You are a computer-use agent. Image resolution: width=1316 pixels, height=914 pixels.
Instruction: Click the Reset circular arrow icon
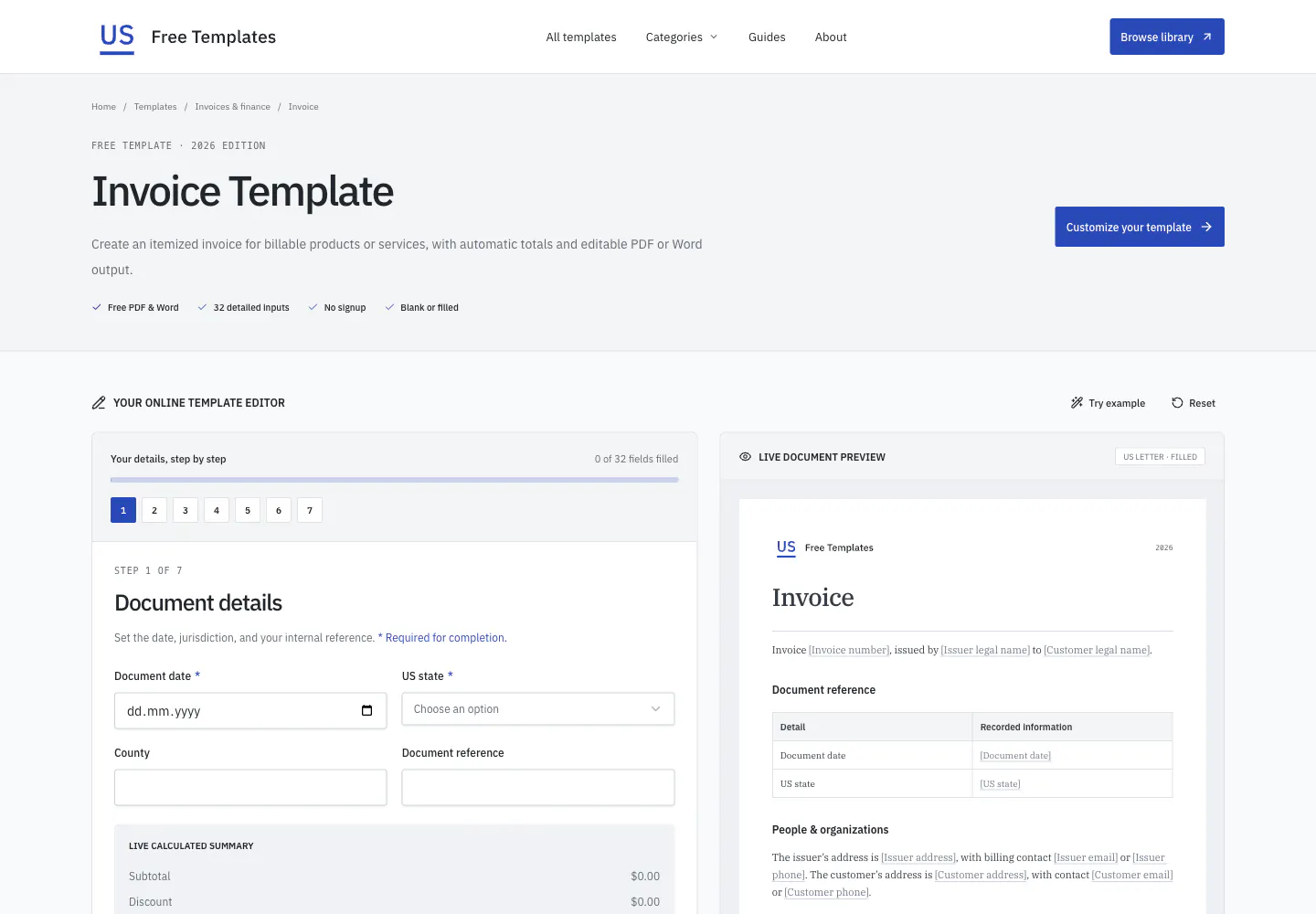pos(1177,403)
